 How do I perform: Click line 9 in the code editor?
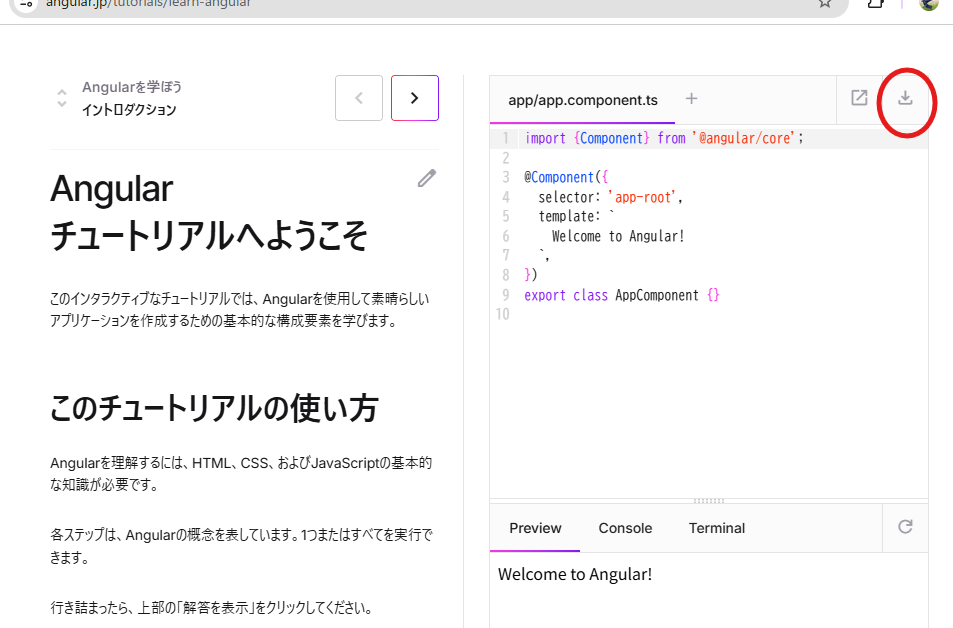(620, 294)
